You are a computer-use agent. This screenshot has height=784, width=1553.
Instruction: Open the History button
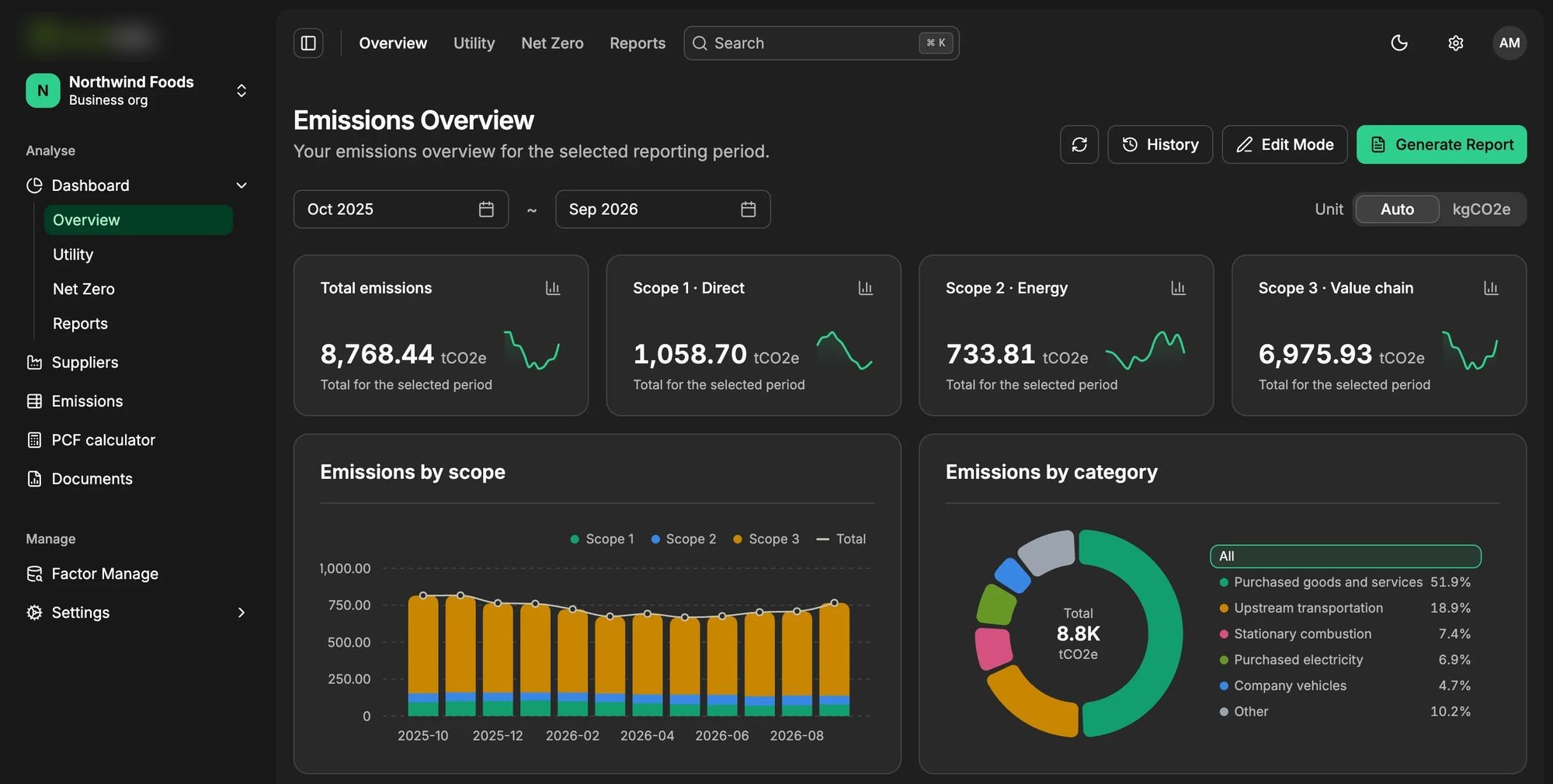pyautogui.click(x=1160, y=144)
